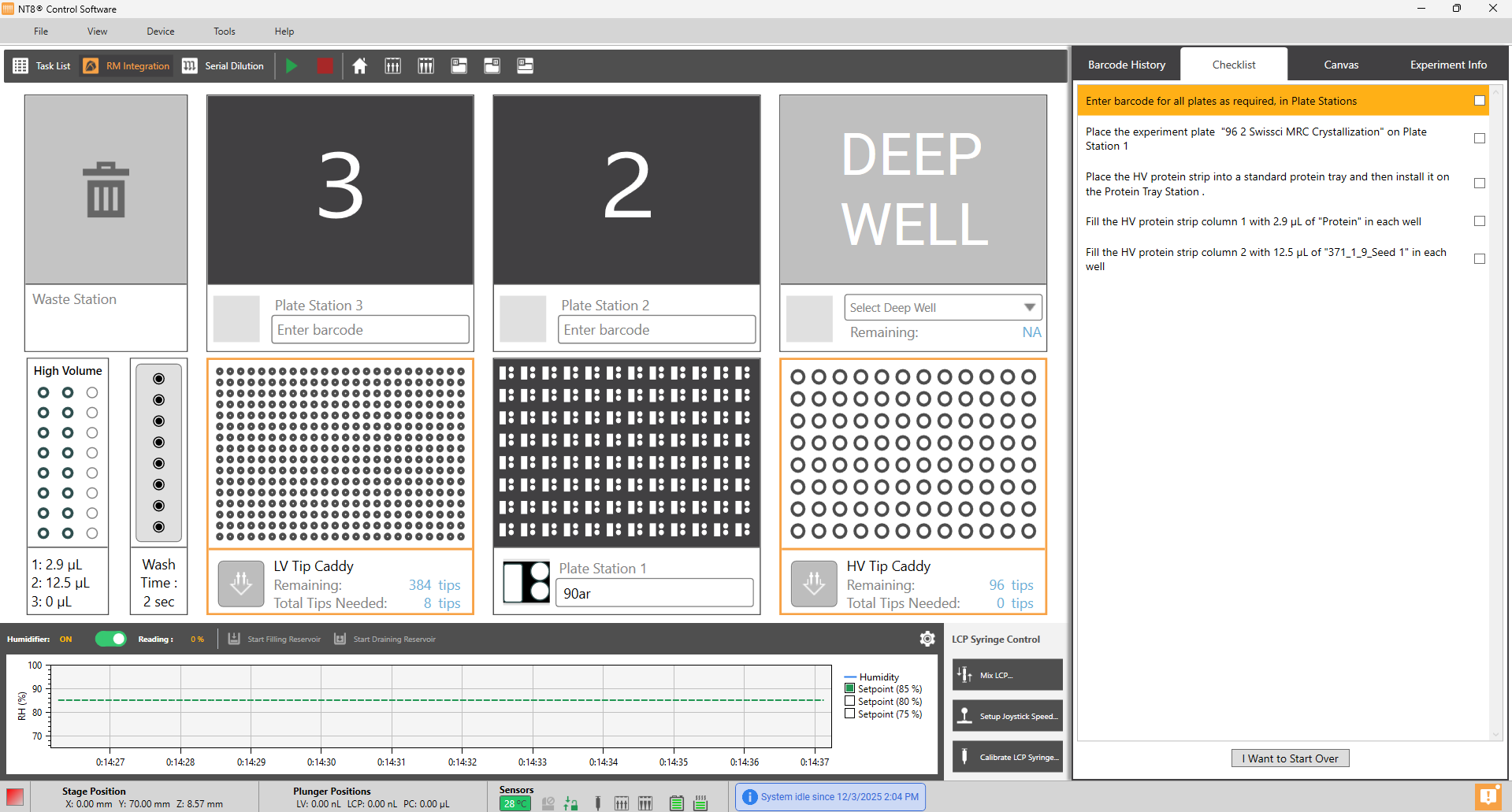Open the Tools menu
The height and width of the screenshot is (812, 1512).
224,32
